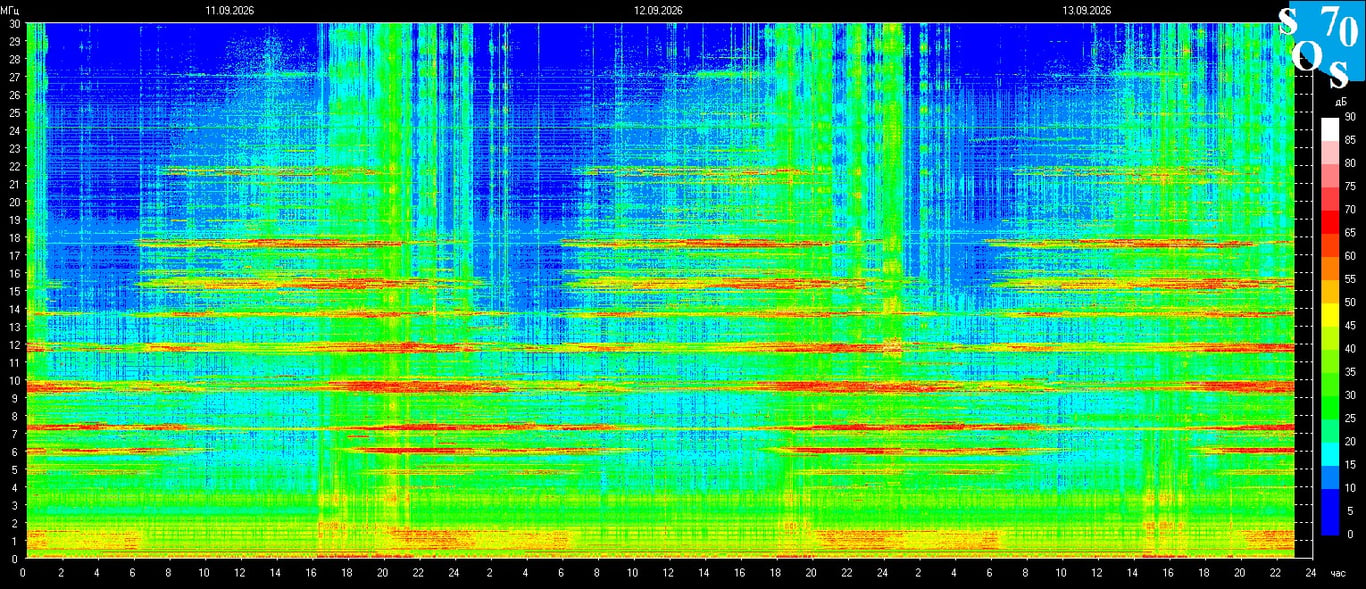1366x589 pixels.
Task: Click the 14 tick on the МГц axis
Action: coord(14,309)
